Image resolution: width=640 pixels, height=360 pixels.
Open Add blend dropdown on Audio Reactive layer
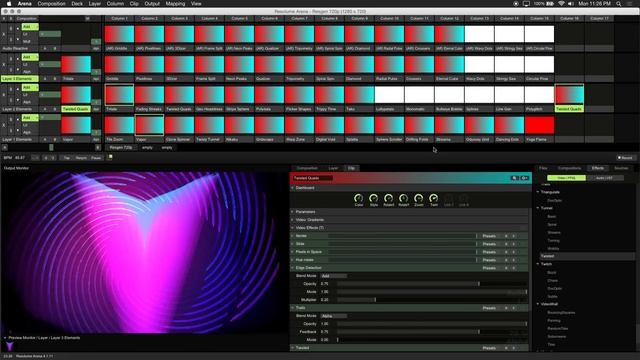pyautogui.click(x=30, y=27)
